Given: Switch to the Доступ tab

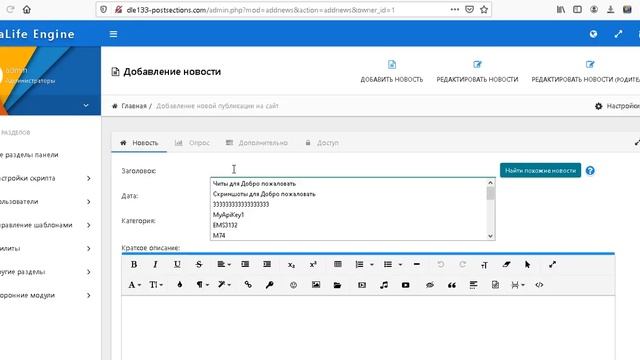Looking at the screenshot, I should coord(322,143).
